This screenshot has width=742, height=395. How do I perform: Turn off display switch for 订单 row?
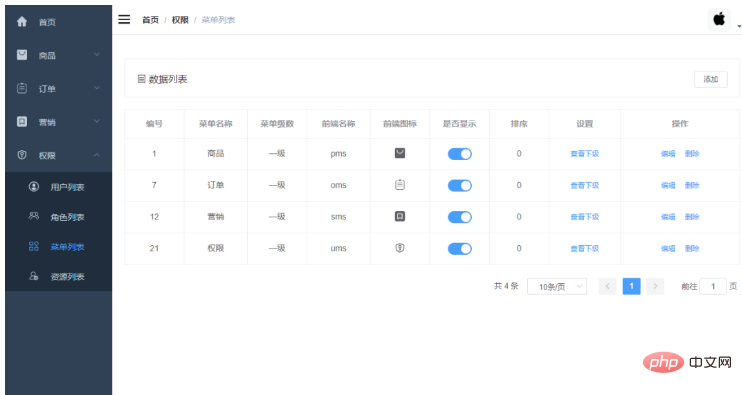click(x=459, y=185)
